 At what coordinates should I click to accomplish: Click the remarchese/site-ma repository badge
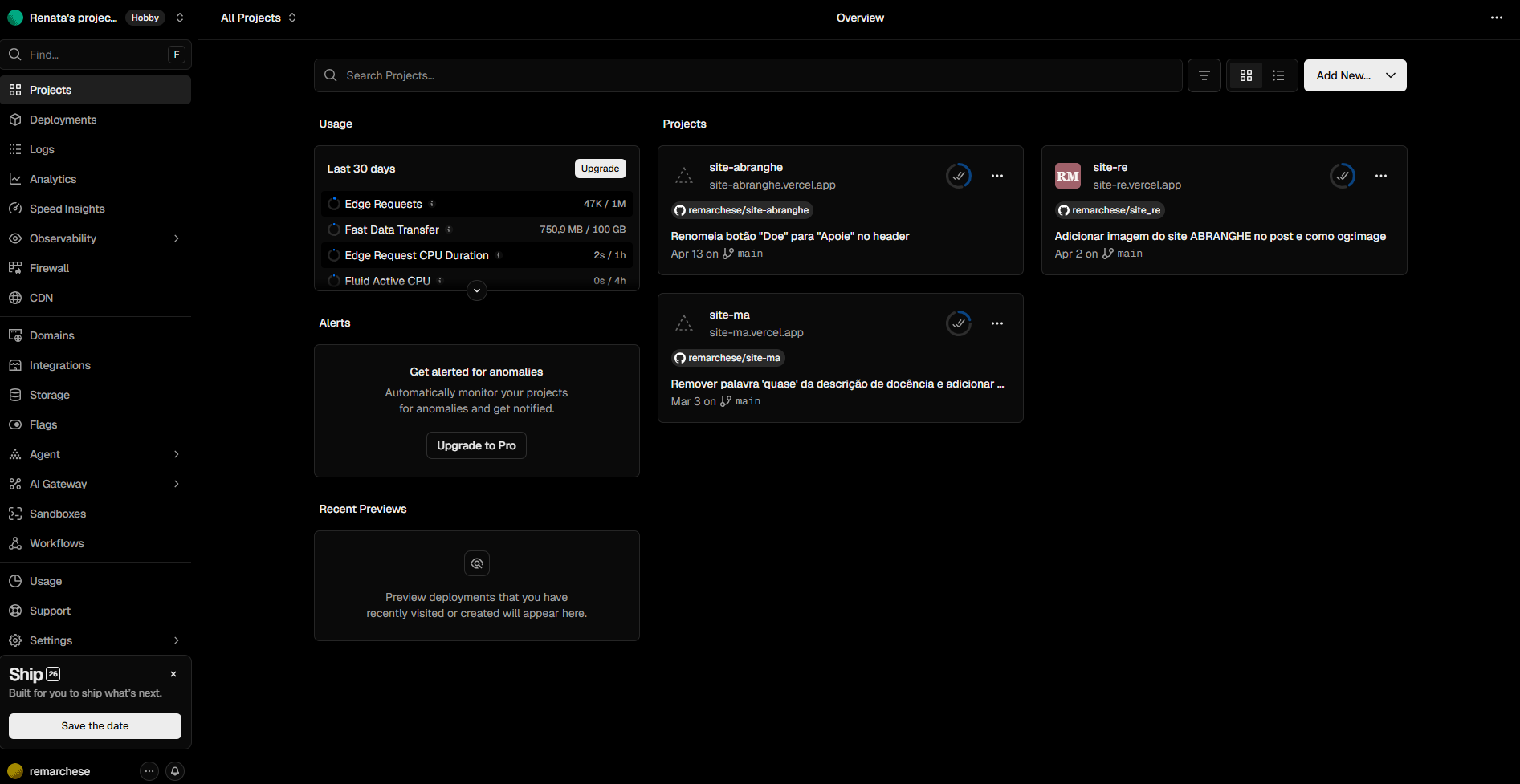727,358
